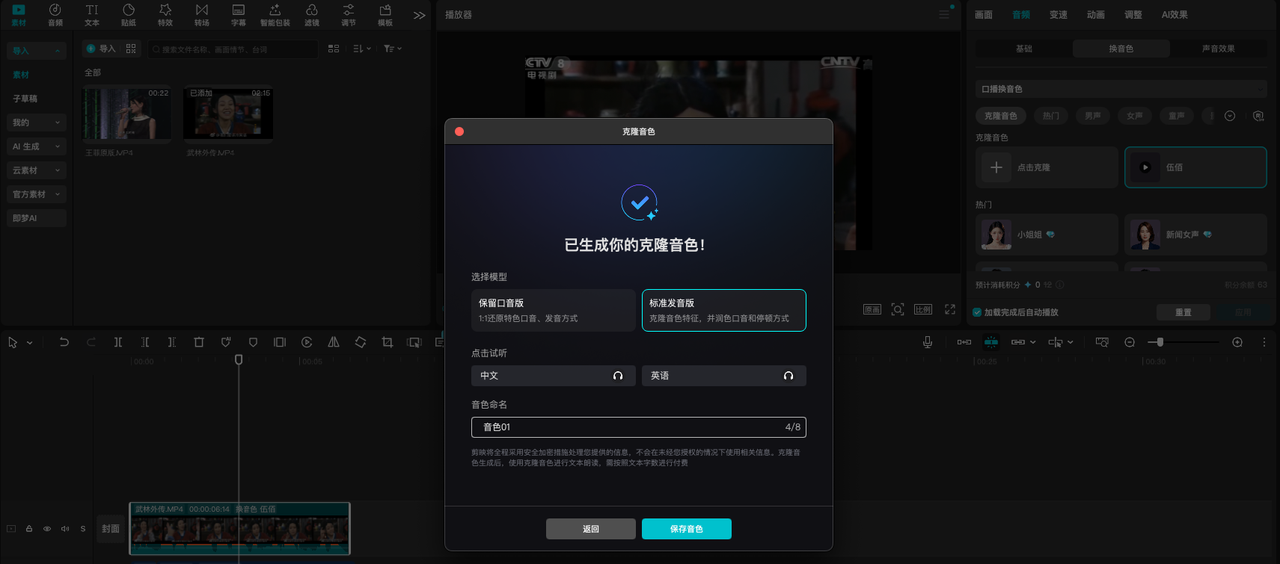Expand the 官方素材 sidebar section

[37, 194]
